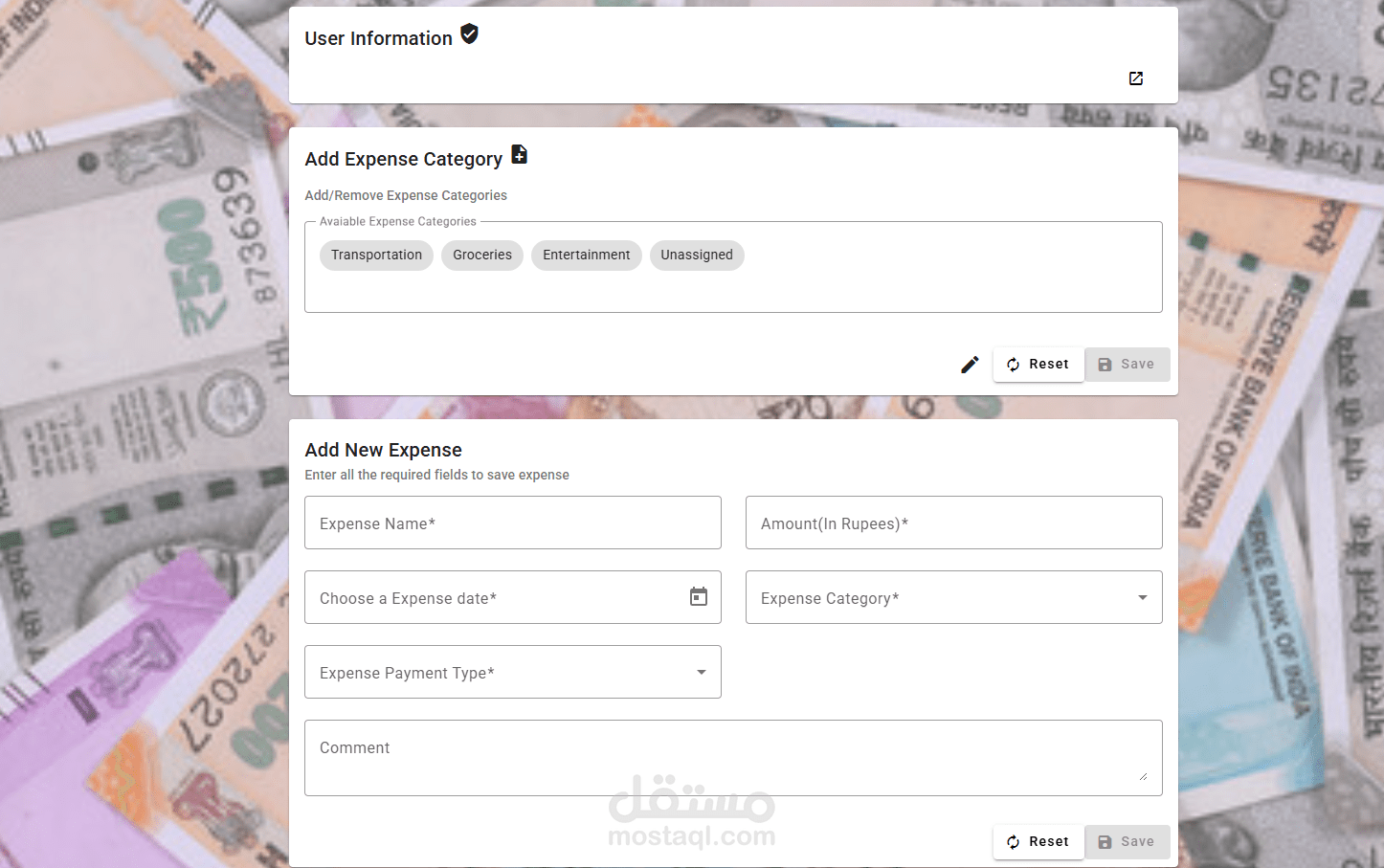Click the Comment box resize handle
This screenshot has width=1384, height=868.
coord(1143,776)
